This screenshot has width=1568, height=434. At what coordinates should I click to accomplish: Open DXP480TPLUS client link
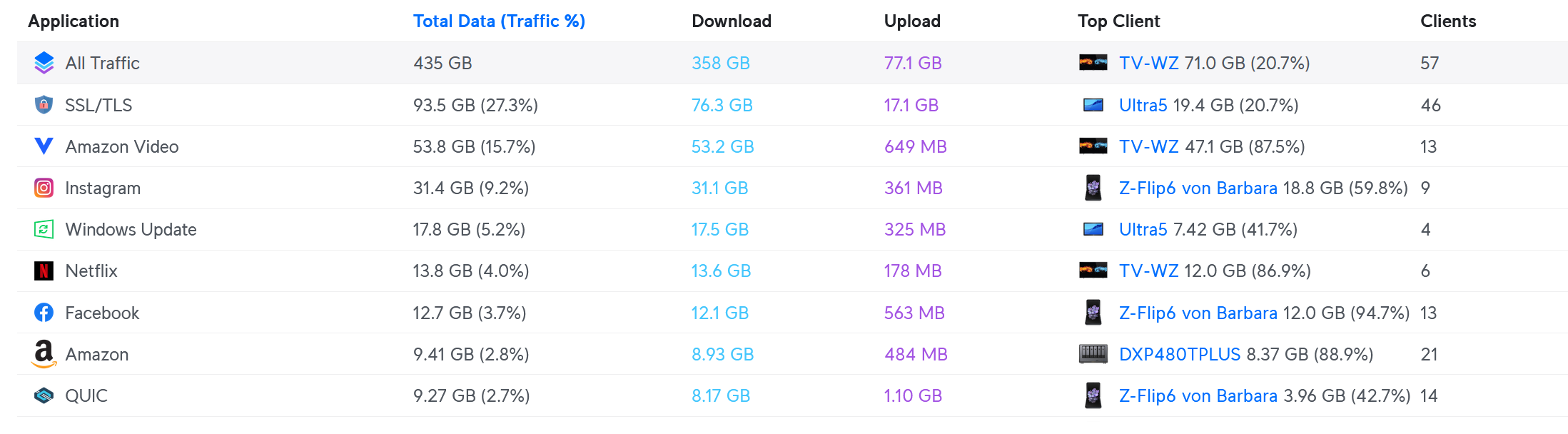pos(1180,354)
